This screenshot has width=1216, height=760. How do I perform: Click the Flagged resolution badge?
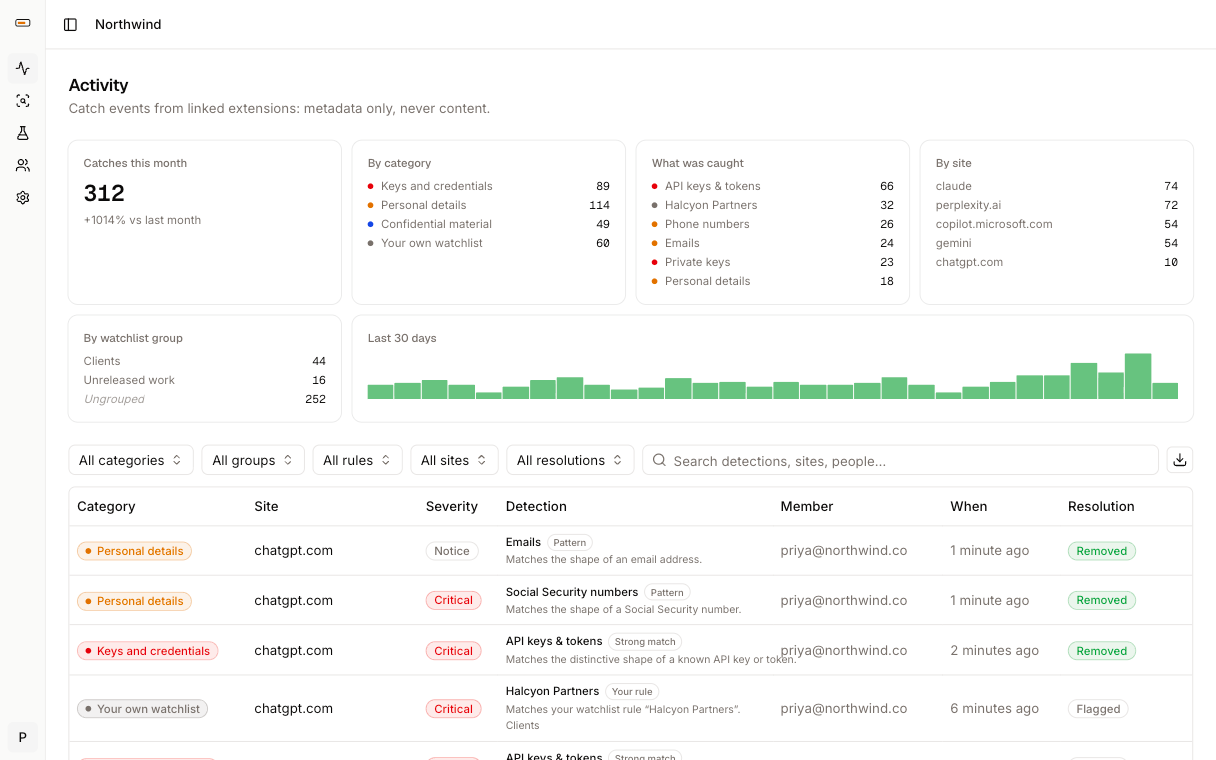pos(1098,709)
